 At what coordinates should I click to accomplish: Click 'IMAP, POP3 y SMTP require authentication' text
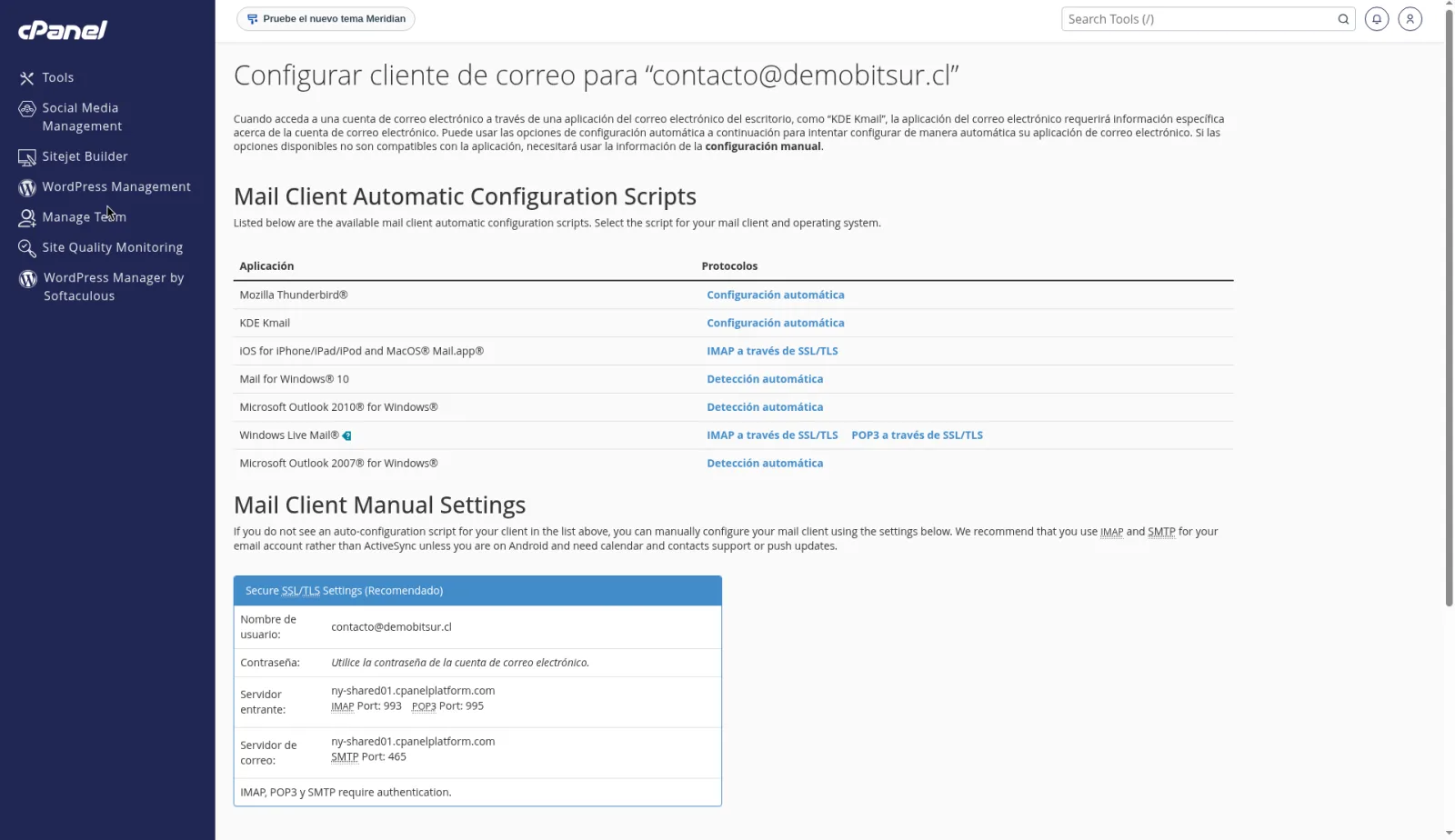[x=346, y=793]
